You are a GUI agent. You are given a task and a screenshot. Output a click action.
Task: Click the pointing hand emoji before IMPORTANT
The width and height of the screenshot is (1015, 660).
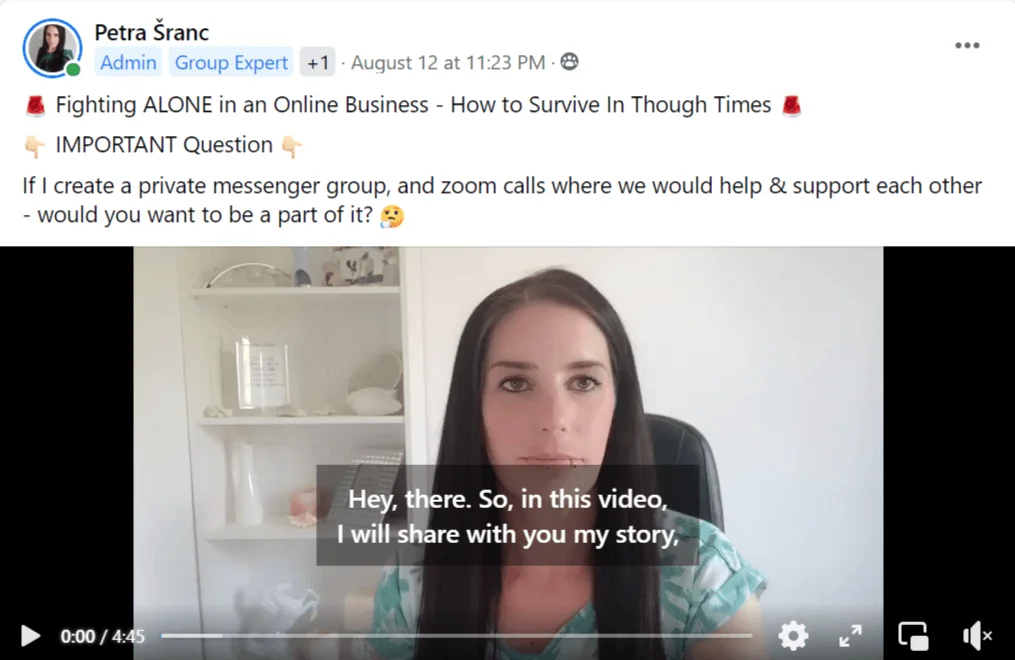pyautogui.click(x=35, y=147)
